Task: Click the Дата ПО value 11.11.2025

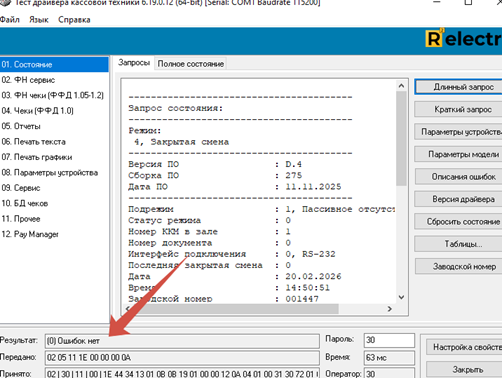Action: point(313,187)
